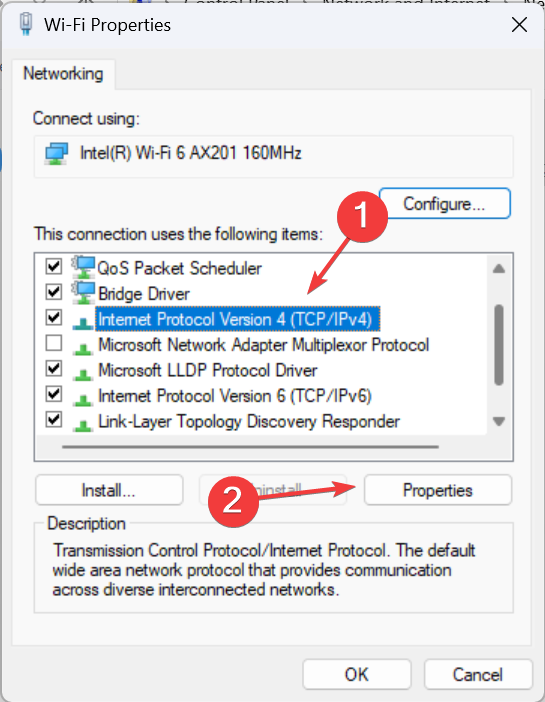Click the Wi-Fi Properties title bar icon
Viewport: 545px width, 702px height.
26,24
